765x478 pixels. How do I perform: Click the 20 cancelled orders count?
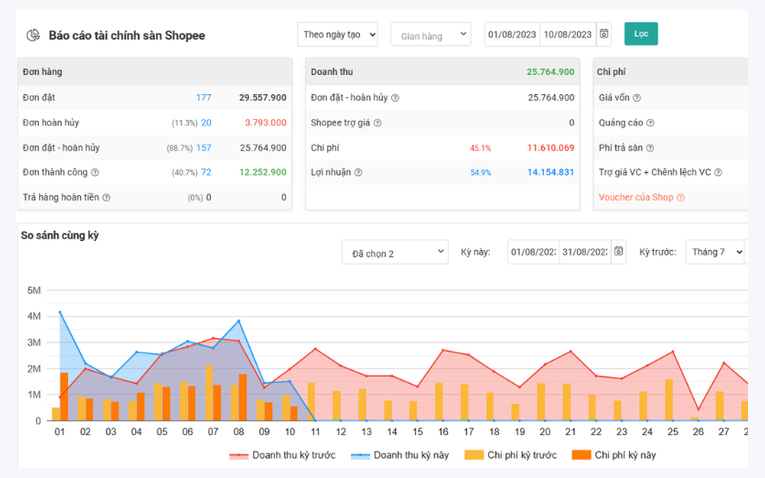click(206, 123)
